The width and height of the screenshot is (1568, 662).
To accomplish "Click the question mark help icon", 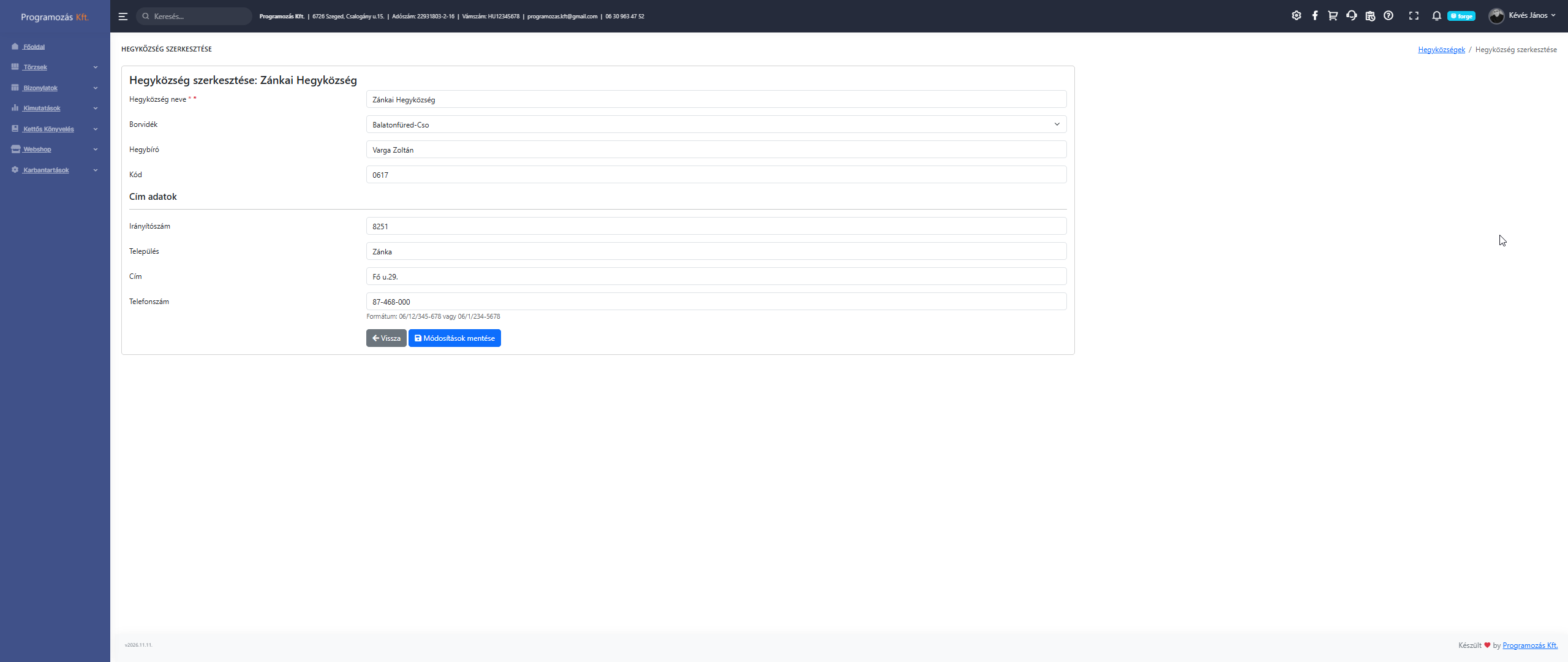I will 1389,16.
